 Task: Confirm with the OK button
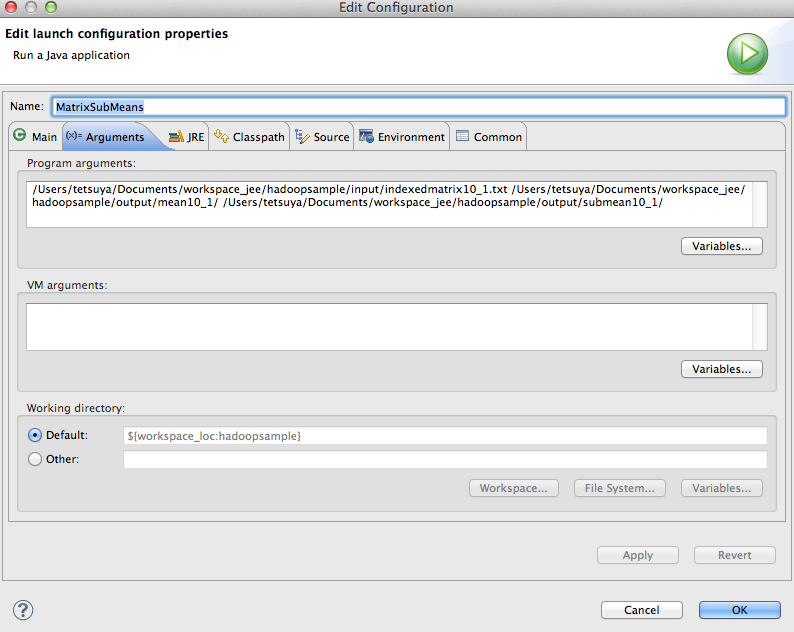740,610
